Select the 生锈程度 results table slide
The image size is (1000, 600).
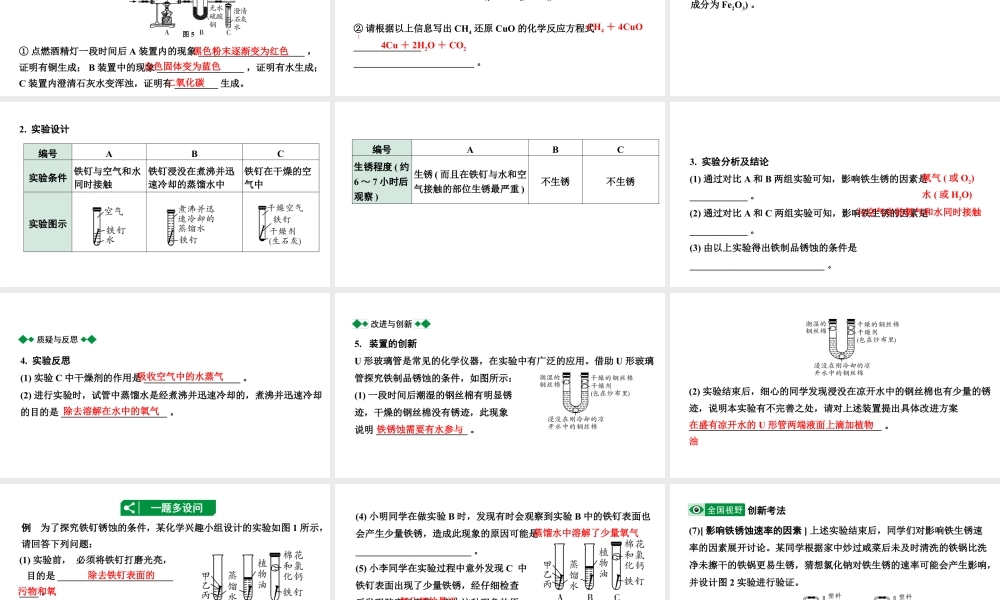500,195
